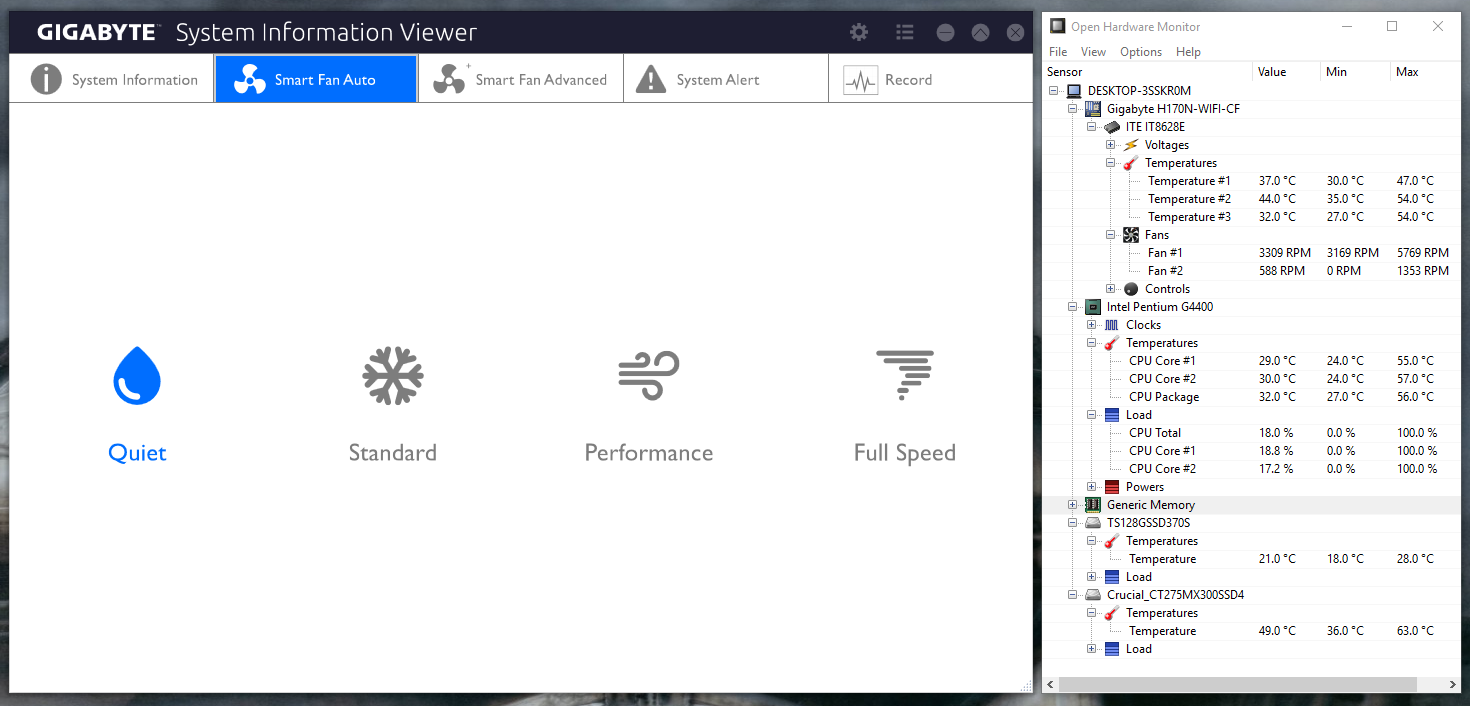Click the Performance mode label

pos(649,453)
